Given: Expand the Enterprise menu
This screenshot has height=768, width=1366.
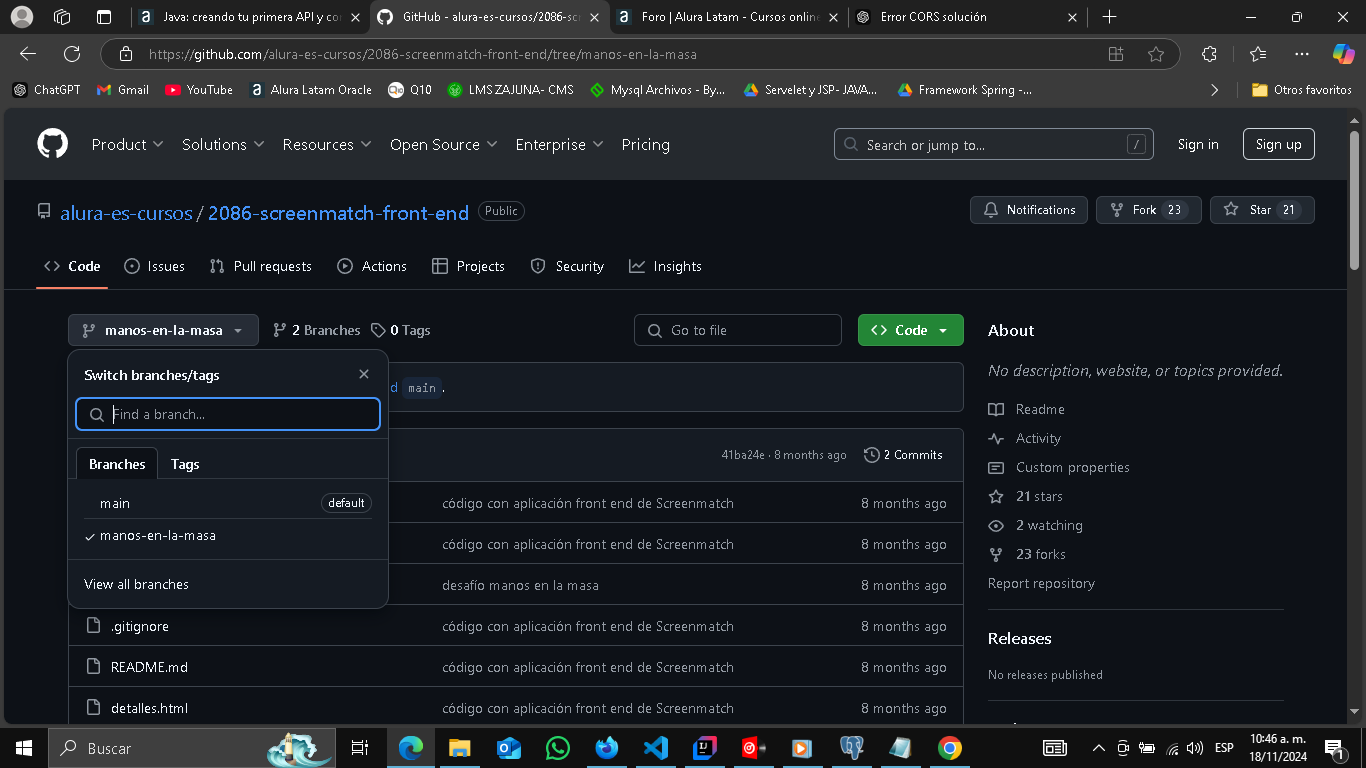Looking at the screenshot, I should point(559,145).
